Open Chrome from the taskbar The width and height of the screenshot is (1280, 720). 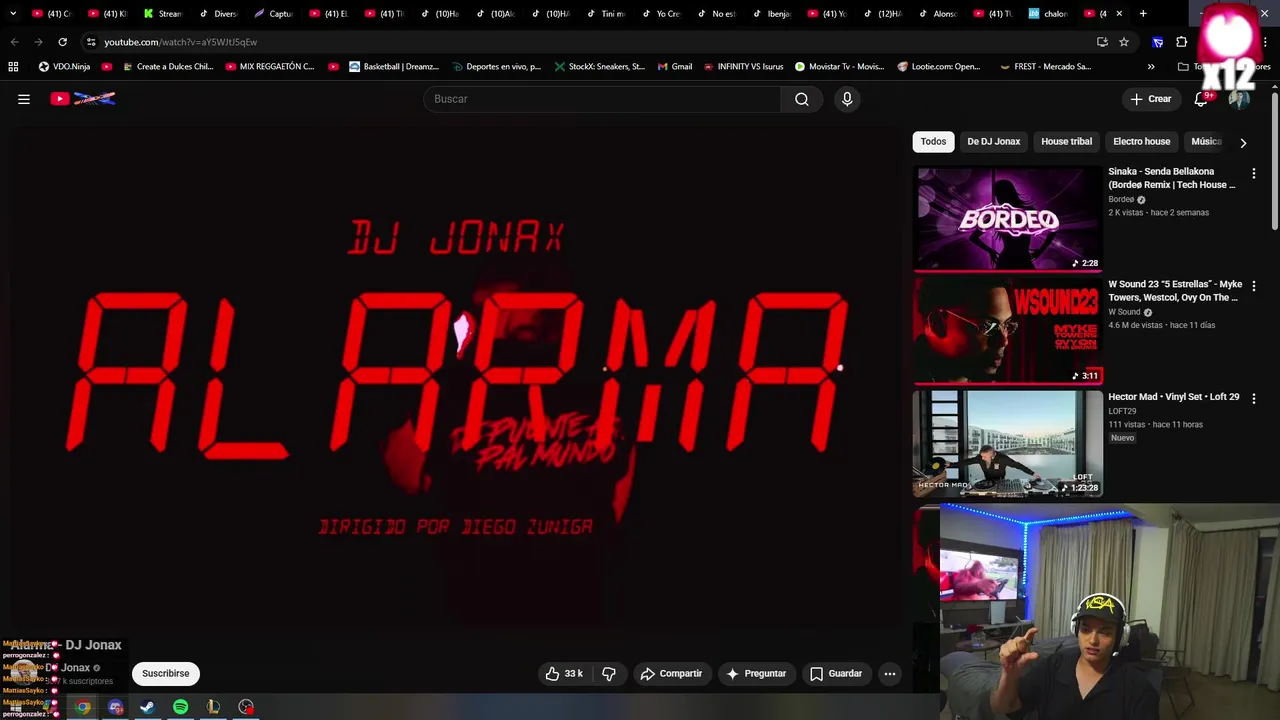tap(82, 707)
